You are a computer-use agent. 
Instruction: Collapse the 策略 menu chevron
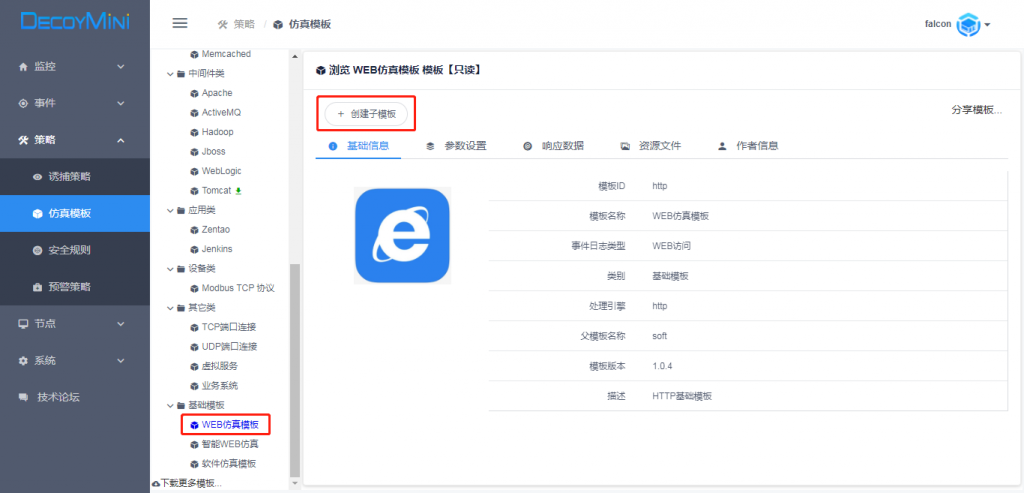coord(121,140)
